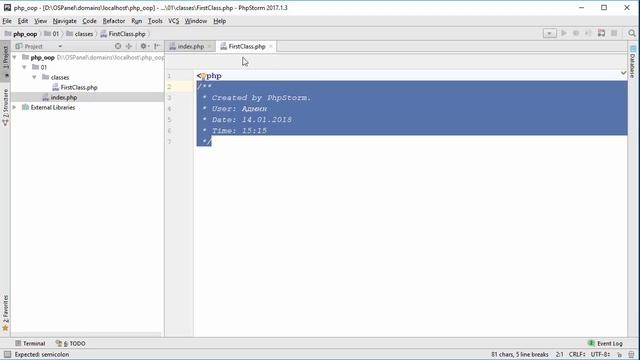Open the Project view type dropdown

[x=60, y=46]
